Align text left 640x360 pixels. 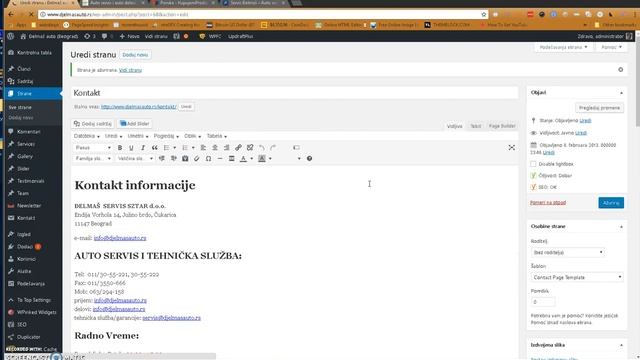[203, 148]
